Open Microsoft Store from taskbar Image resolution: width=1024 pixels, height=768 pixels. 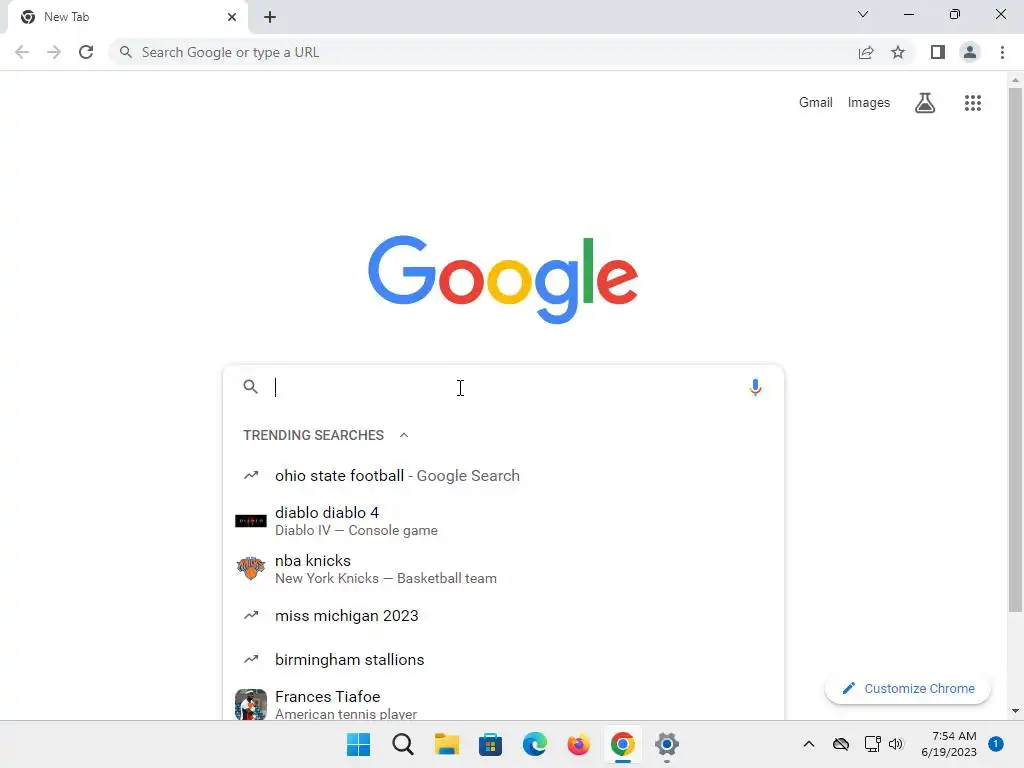[490, 744]
